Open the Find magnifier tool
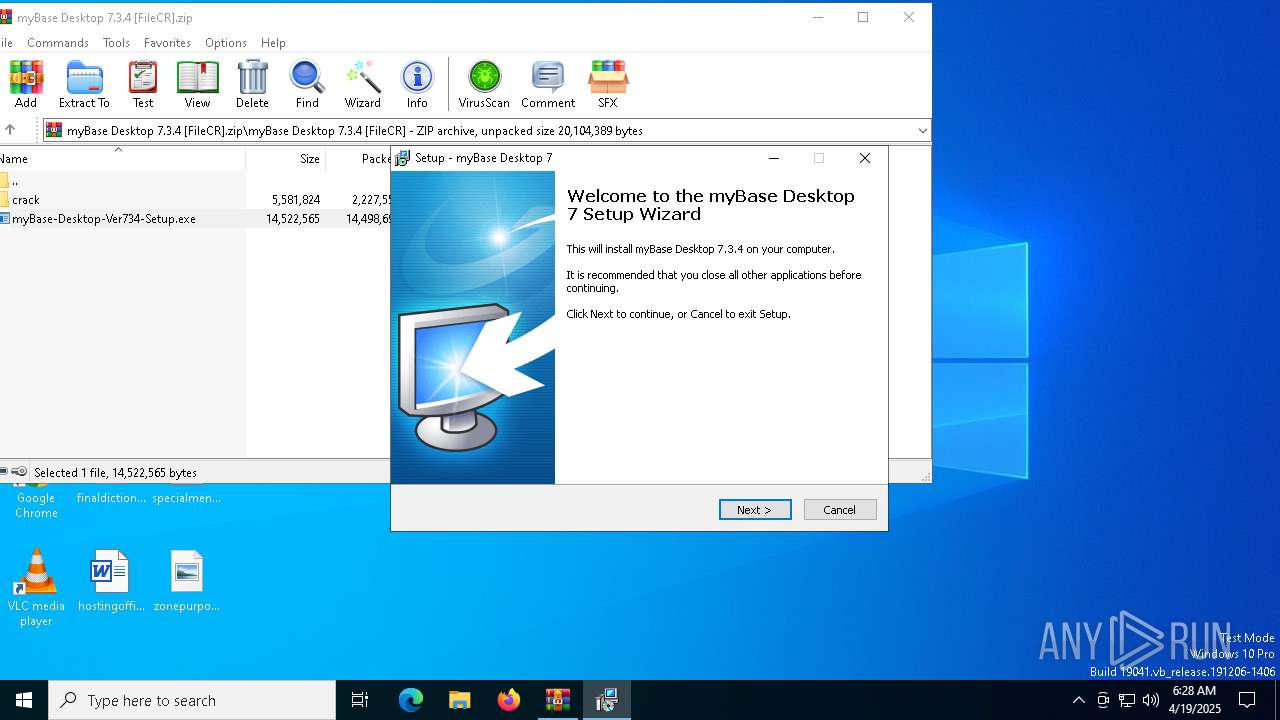 click(307, 84)
